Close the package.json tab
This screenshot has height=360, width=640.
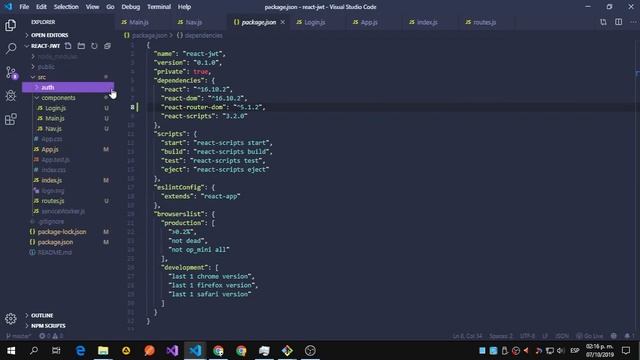(x=282, y=22)
